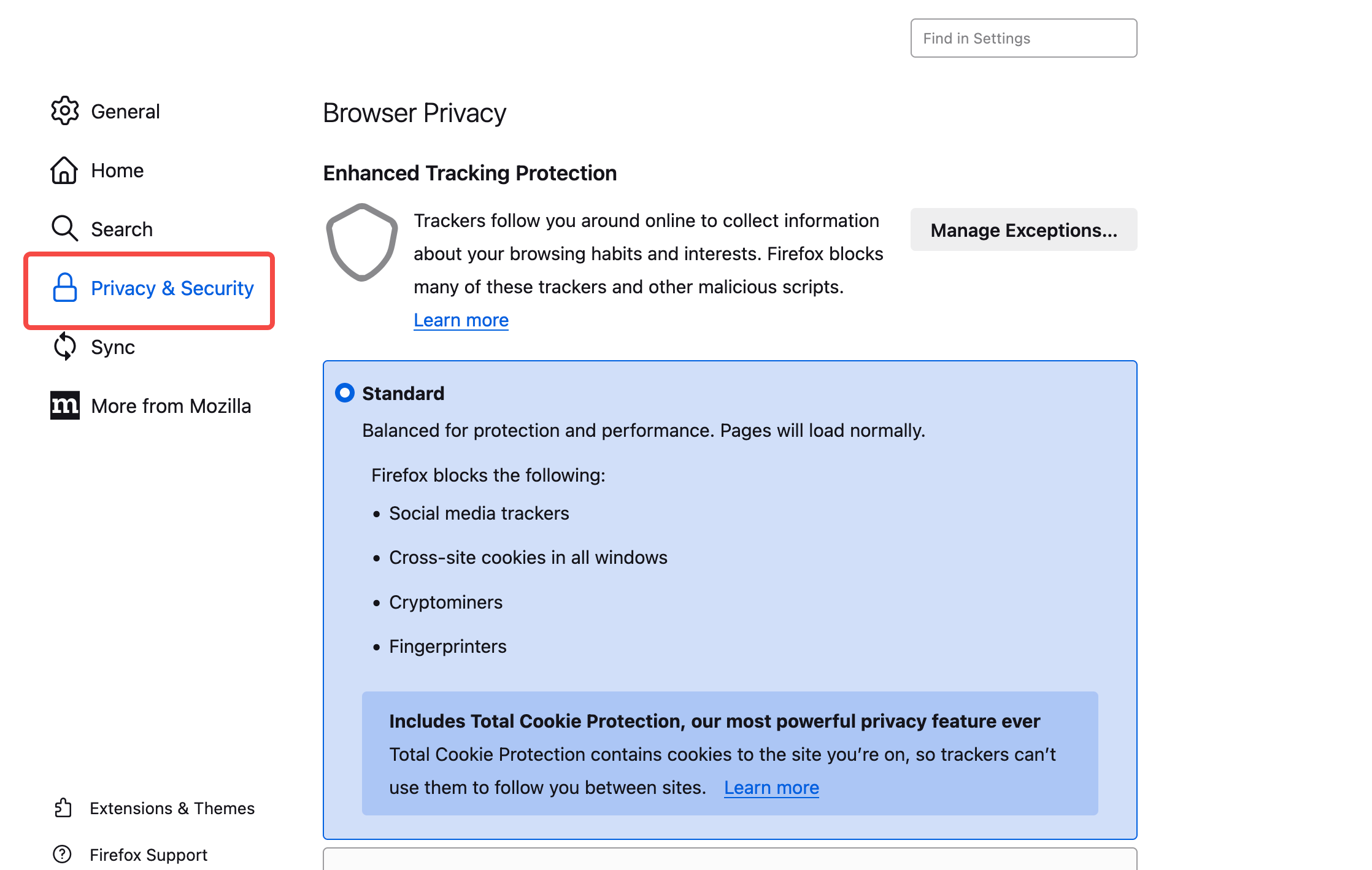Open the Sync settings section
Screen dimensions: 1372x870
click(x=113, y=347)
